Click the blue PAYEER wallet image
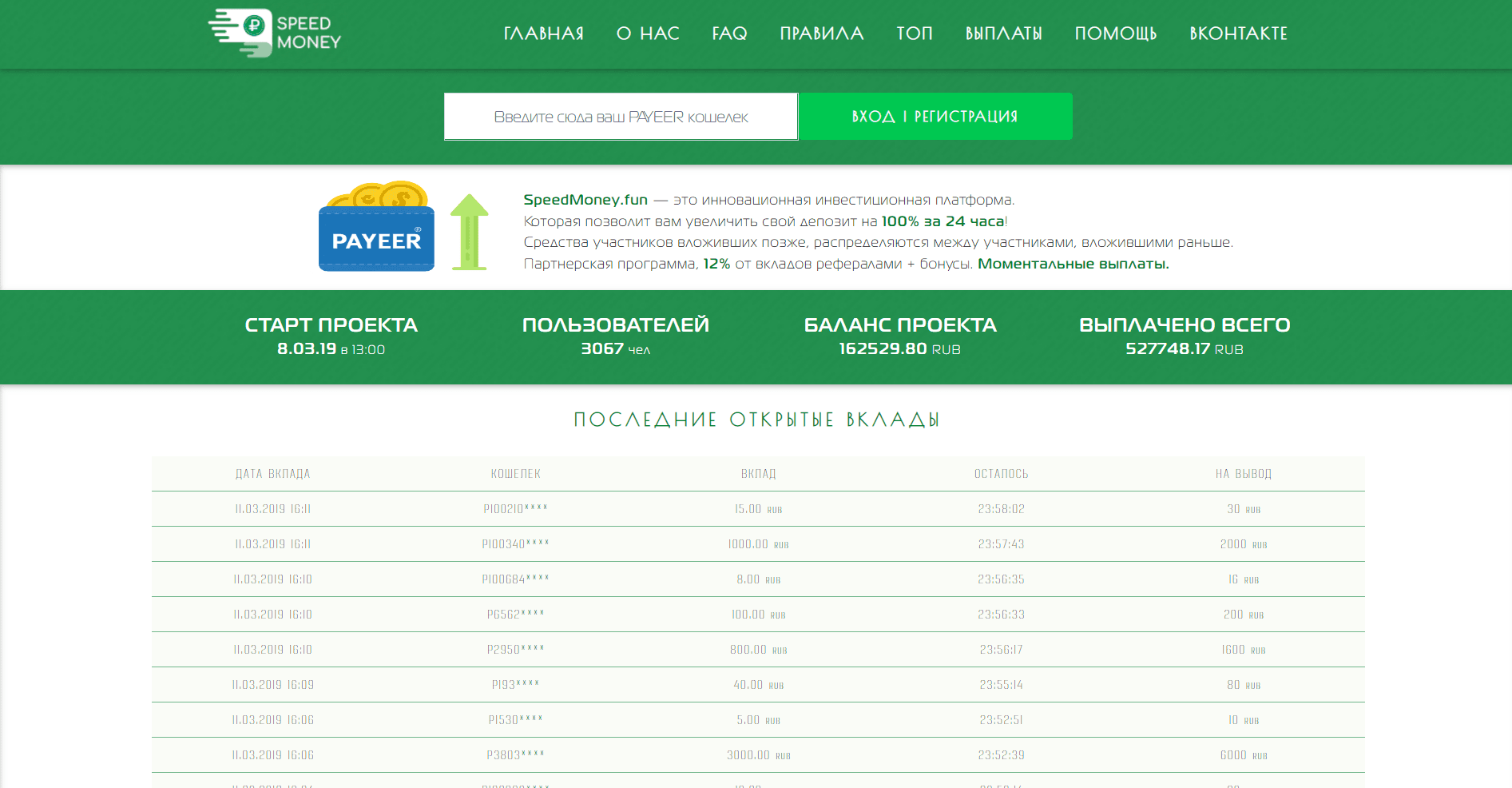Viewport: 1512px width, 788px height. click(x=376, y=227)
